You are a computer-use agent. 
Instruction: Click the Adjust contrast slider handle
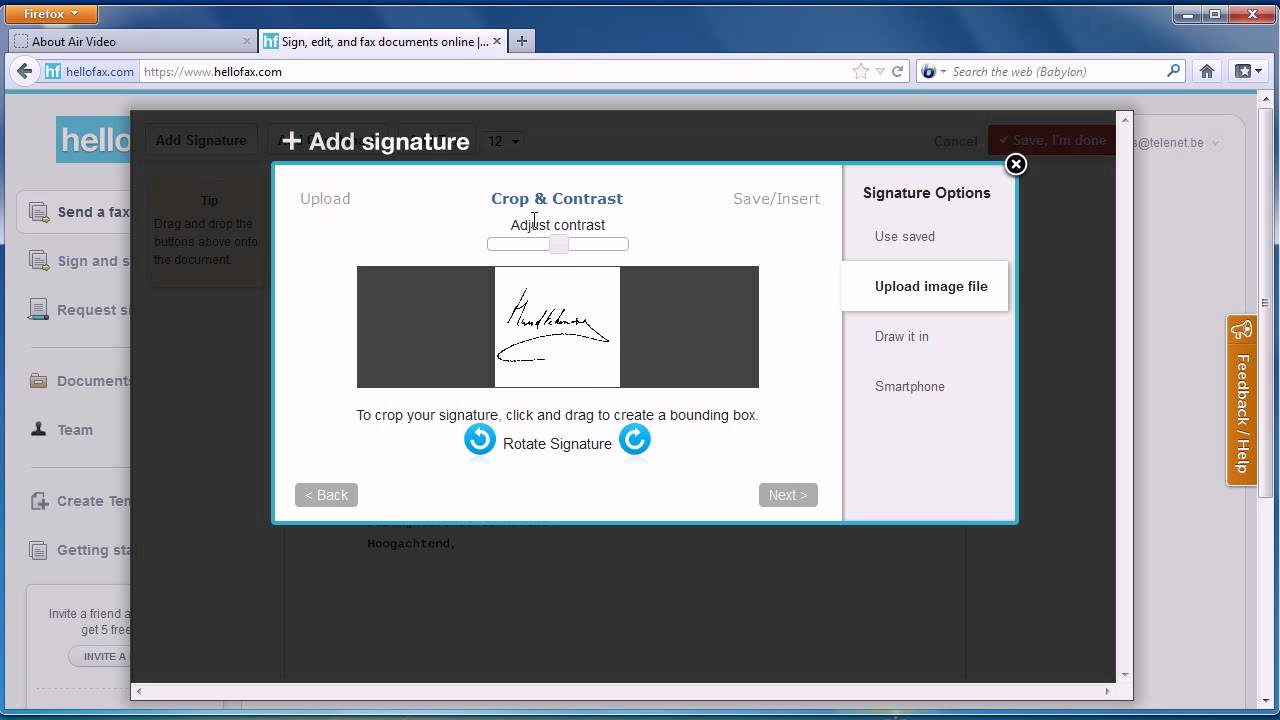point(559,244)
